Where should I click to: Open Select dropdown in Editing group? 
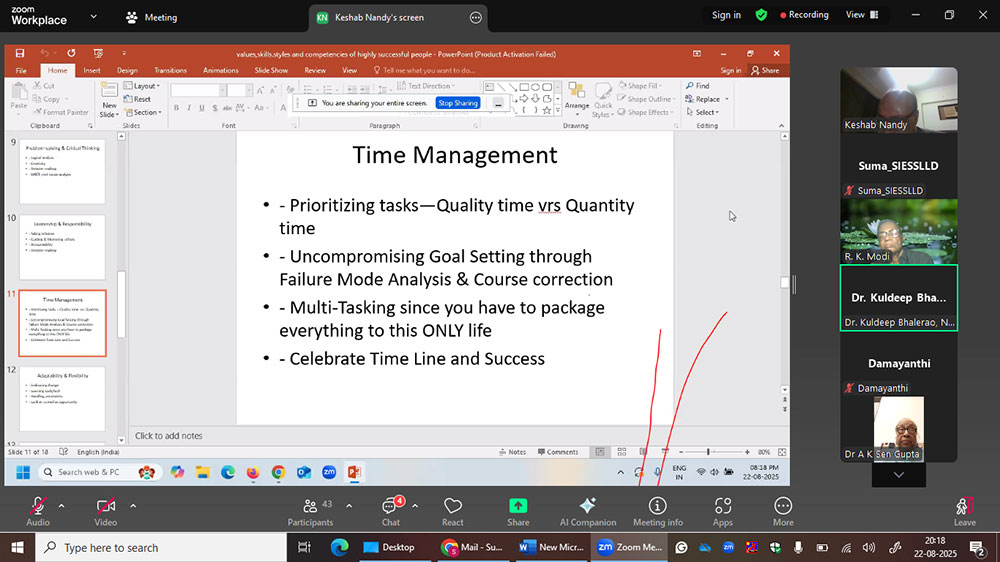pos(703,112)
